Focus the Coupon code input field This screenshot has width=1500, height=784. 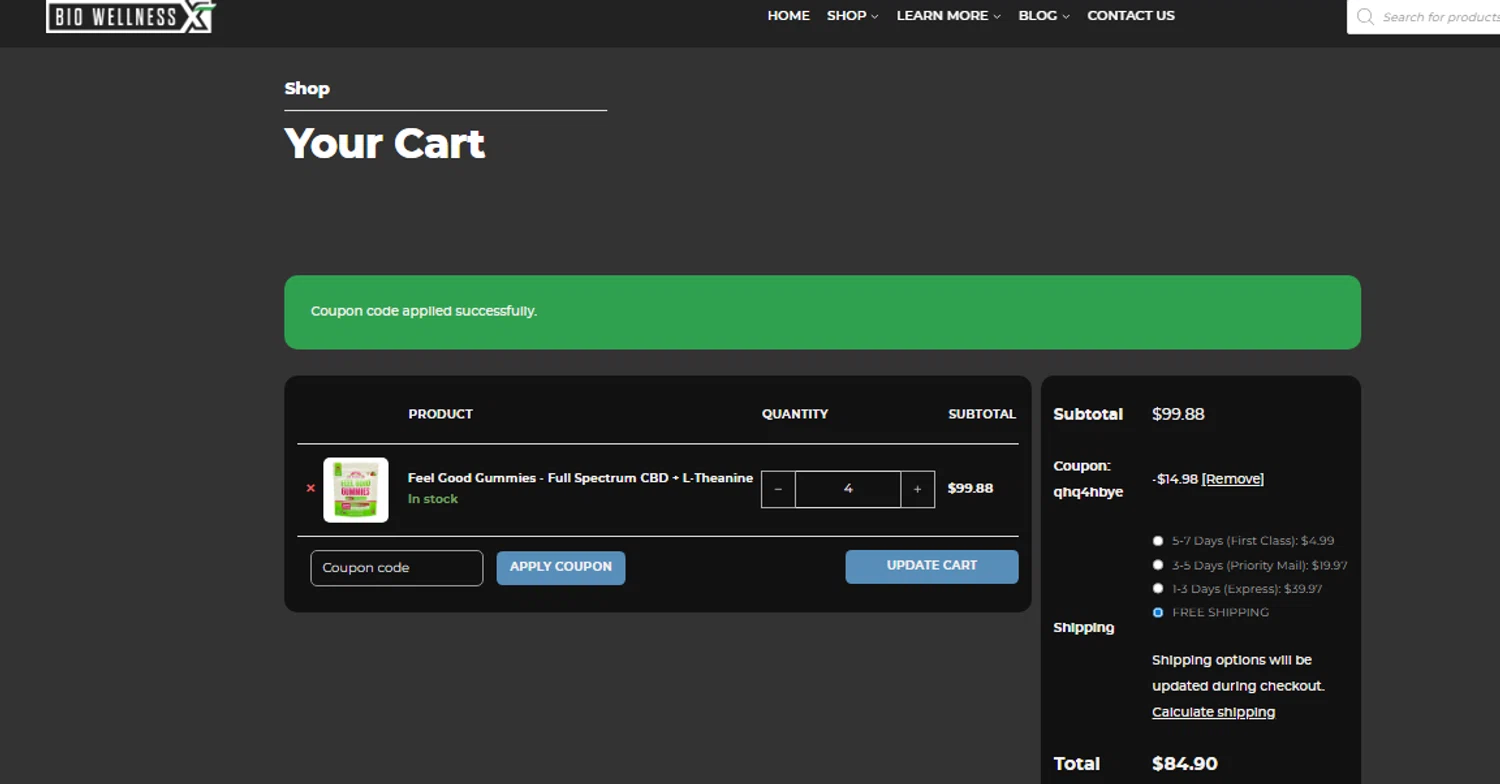[397, 568]
